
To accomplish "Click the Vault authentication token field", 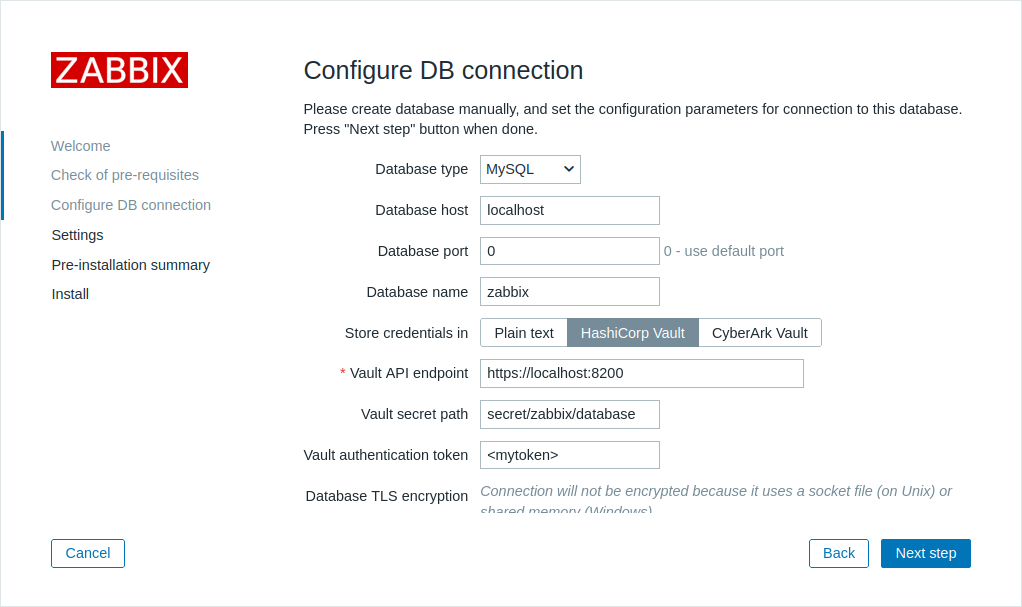I will click(x=570, y=455).
